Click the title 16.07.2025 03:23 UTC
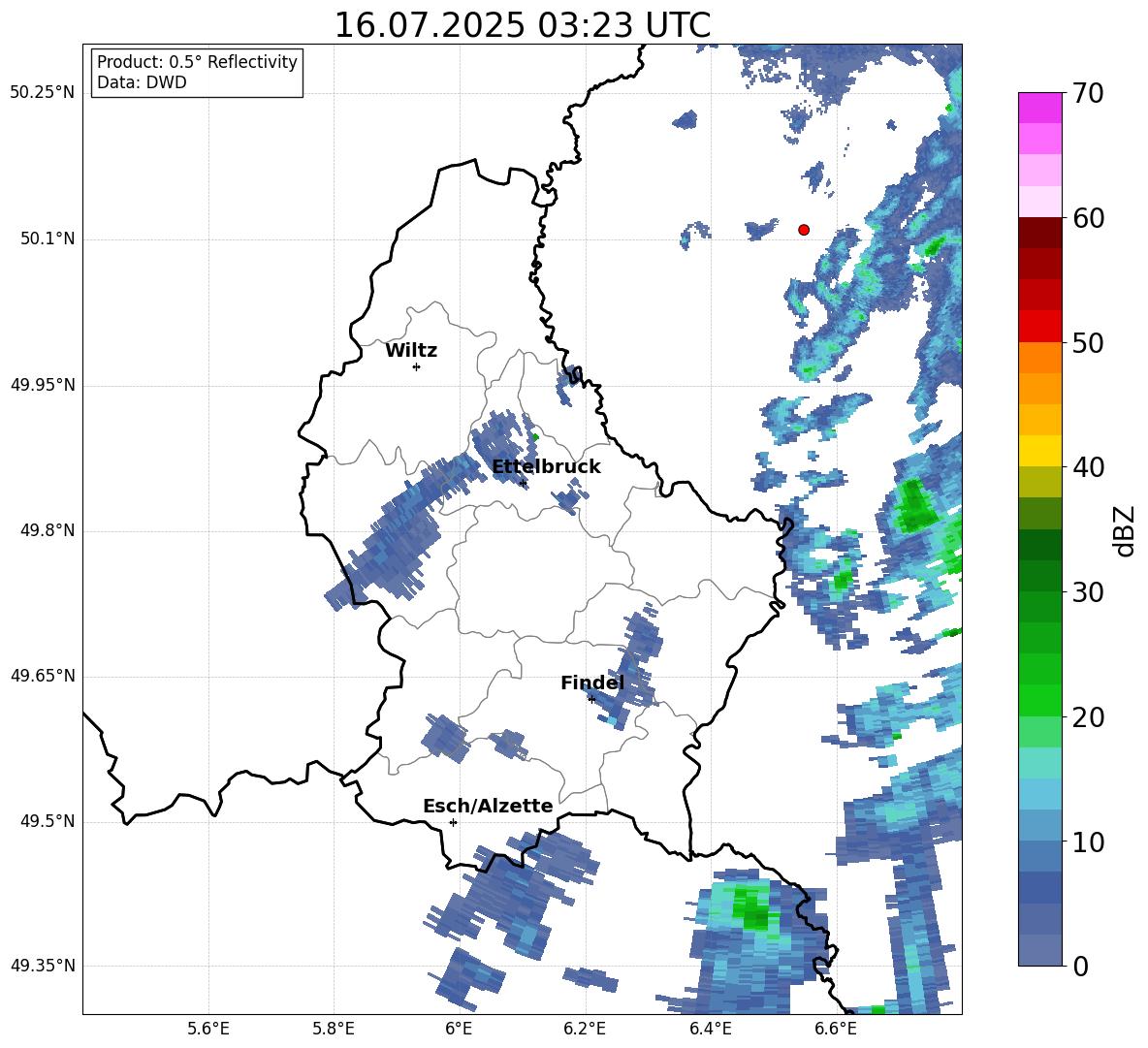 [x=523, y=24]
